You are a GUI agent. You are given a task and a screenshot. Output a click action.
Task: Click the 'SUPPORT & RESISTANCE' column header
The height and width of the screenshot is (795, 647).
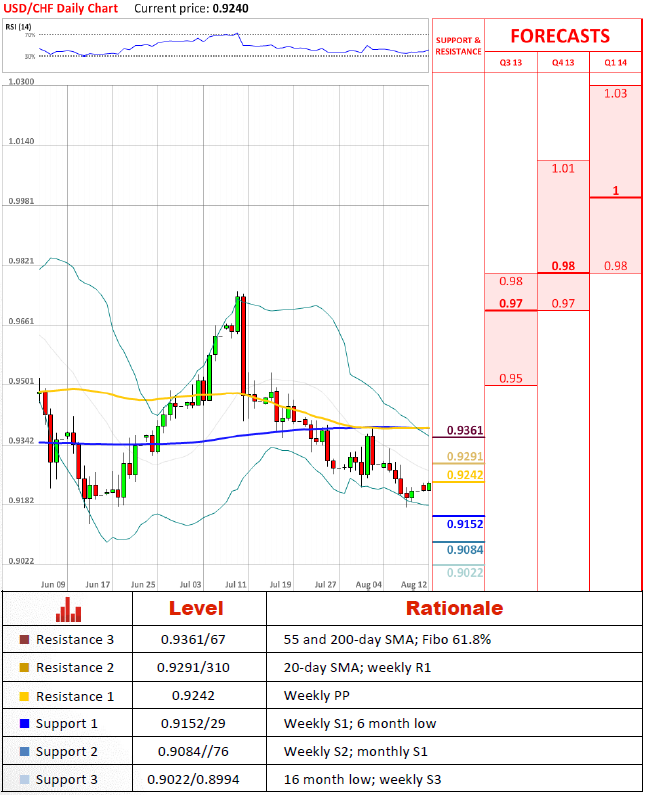point(458,46)
